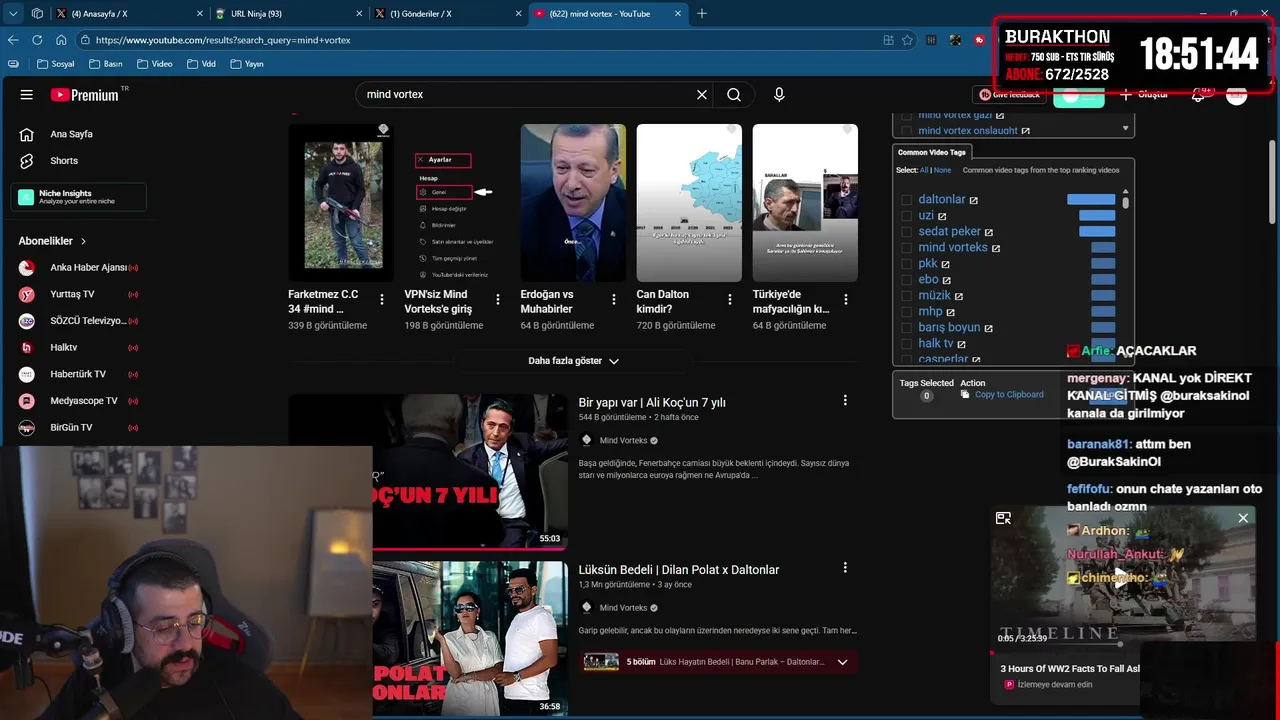This screenshot has height=720, width=1280.
Task: Go to YouTube Premium home logo
Action: point(87,95)
